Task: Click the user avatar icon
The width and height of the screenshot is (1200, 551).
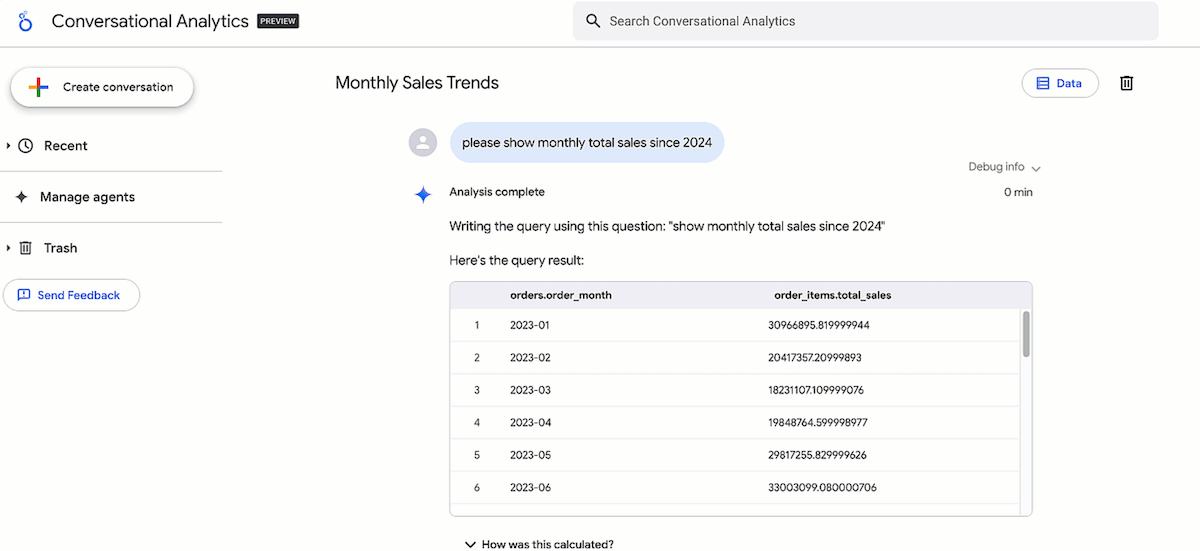Action: [x=423, y=143]
